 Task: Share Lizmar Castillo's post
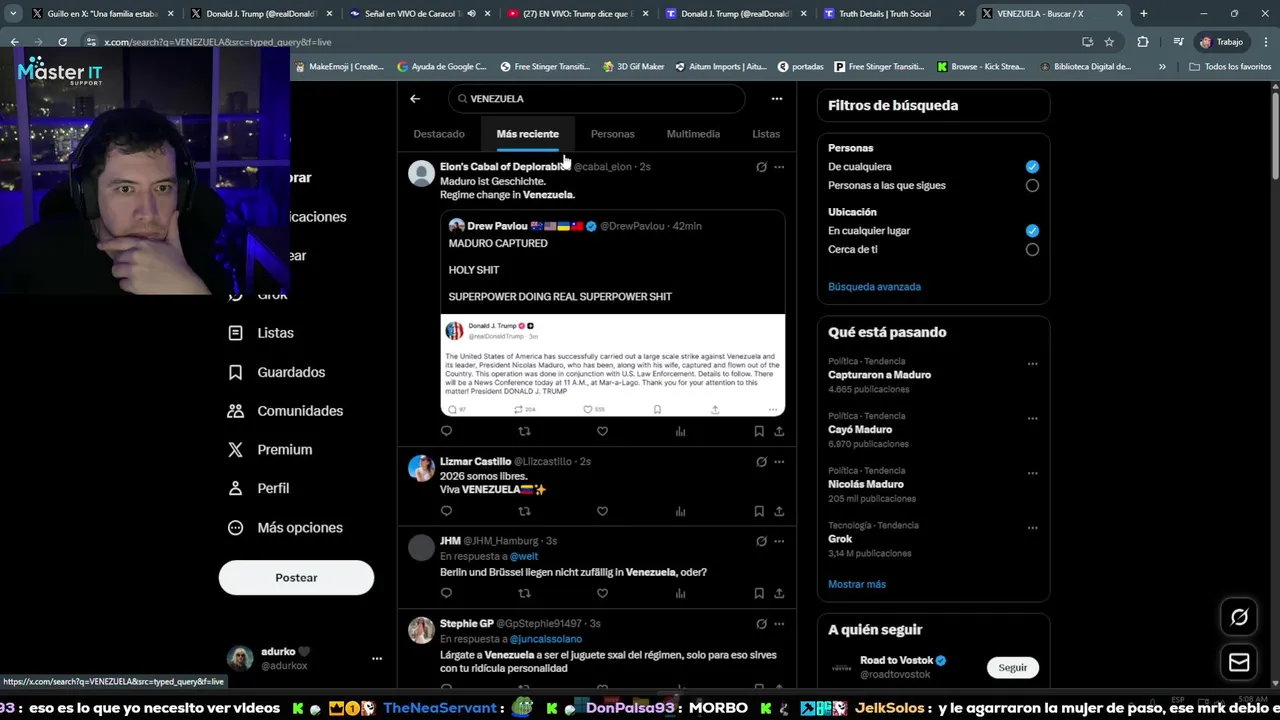click(779, 511)
